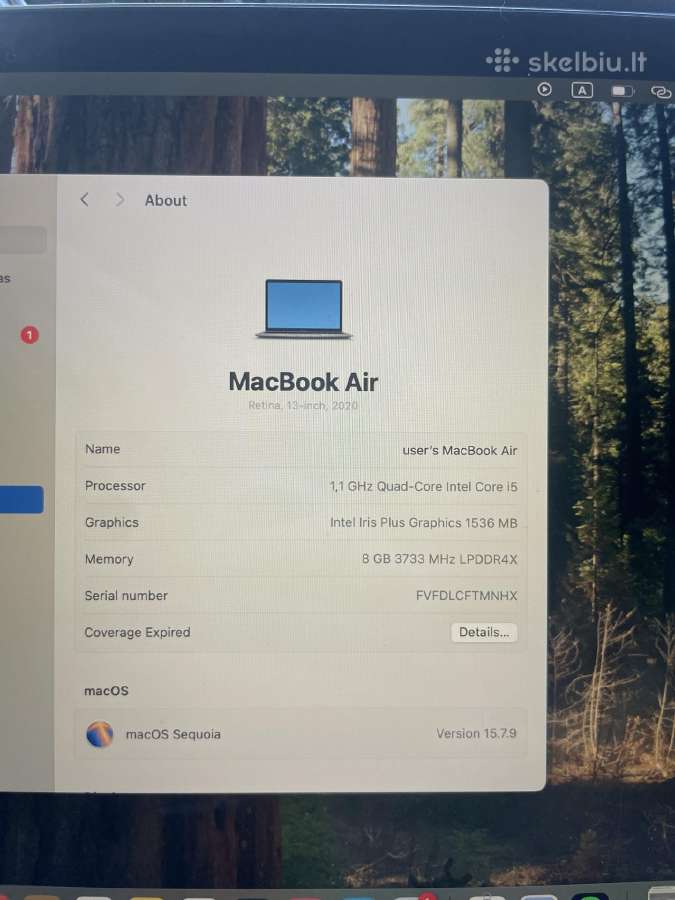
Task: Click the Version 15.7.9 text
Action: coord(476,734)
